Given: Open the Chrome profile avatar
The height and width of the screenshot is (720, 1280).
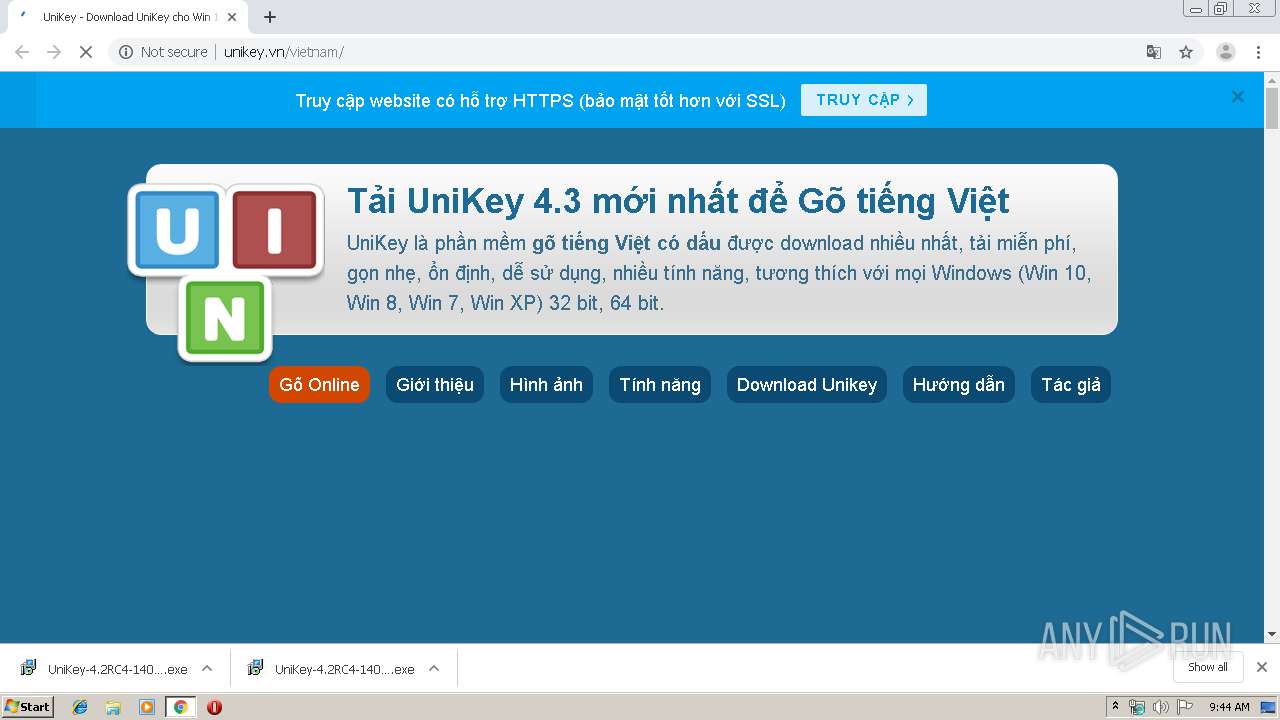Looking at the screenshot, I should click(1225, 52).
